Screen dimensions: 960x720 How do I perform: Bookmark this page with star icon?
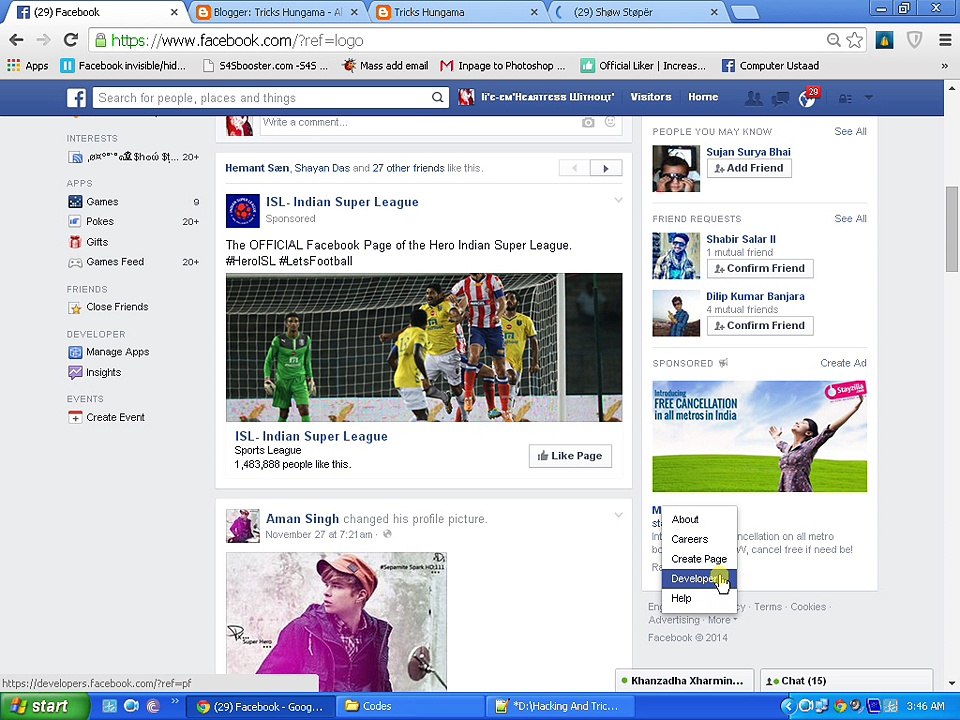855,40
